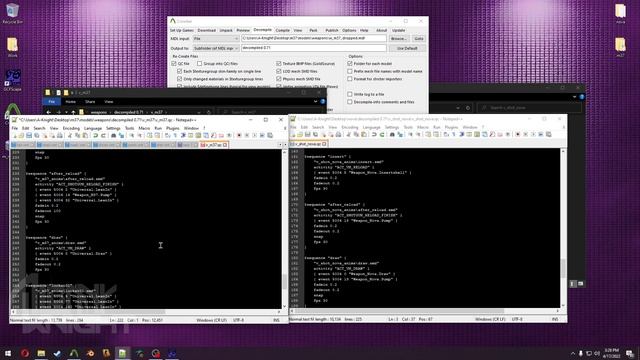Click Redo icon in left Notepad++ toolbar
The height and width of the screenshot is (360, 640).
(x=103, y=135)
